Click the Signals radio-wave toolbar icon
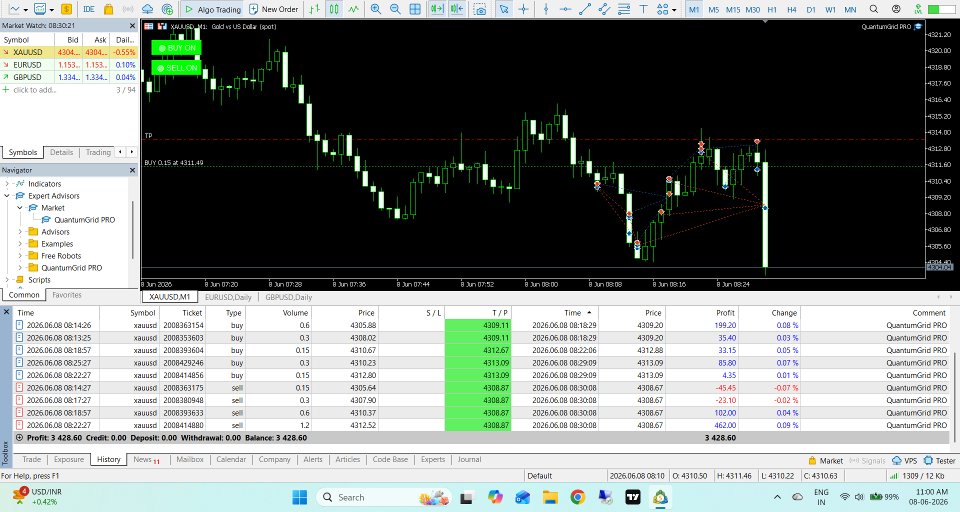The image size is (960, 512). coord(128,9)
